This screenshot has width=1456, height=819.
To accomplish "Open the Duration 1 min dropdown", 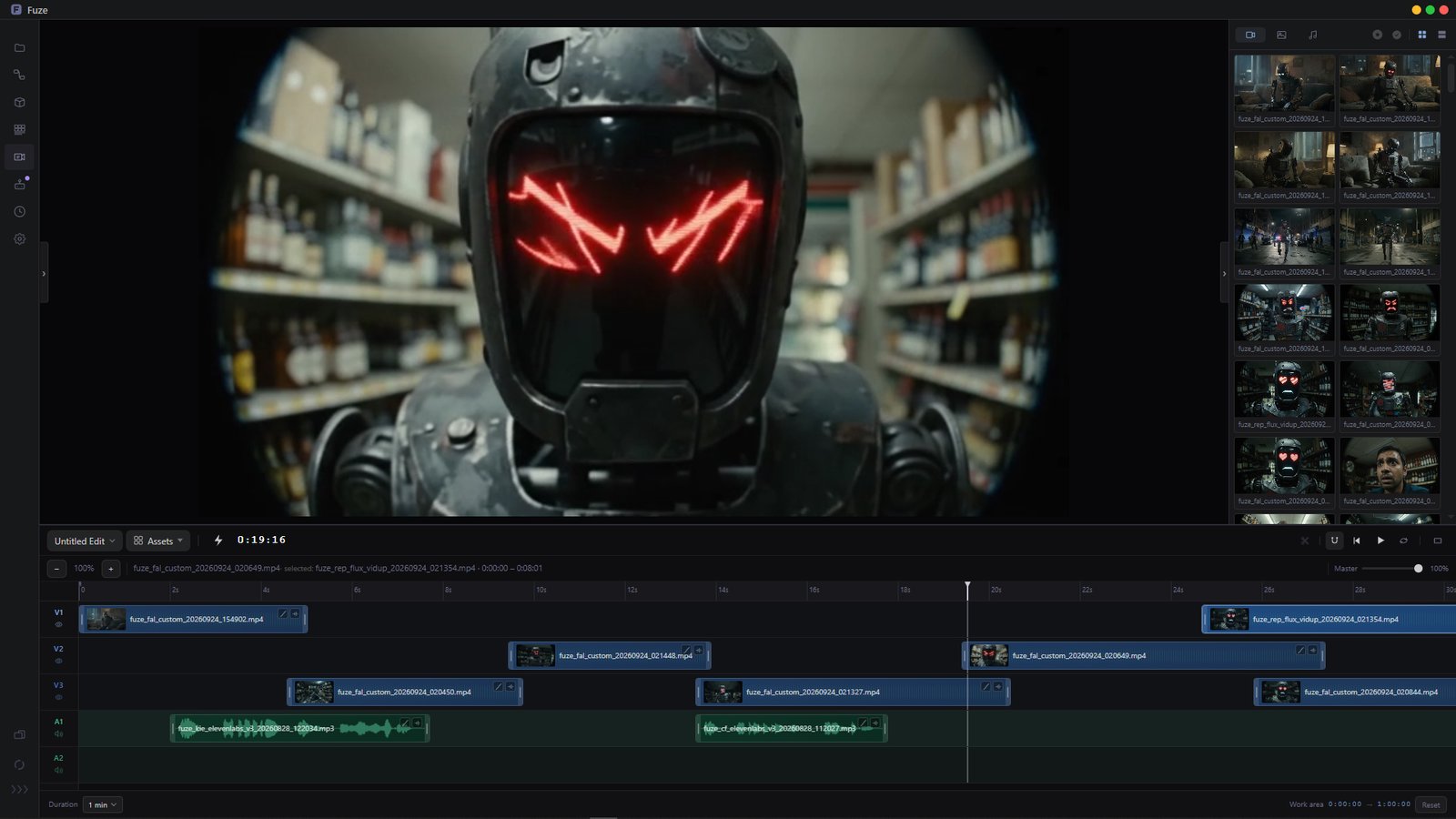I will point(102,804).
